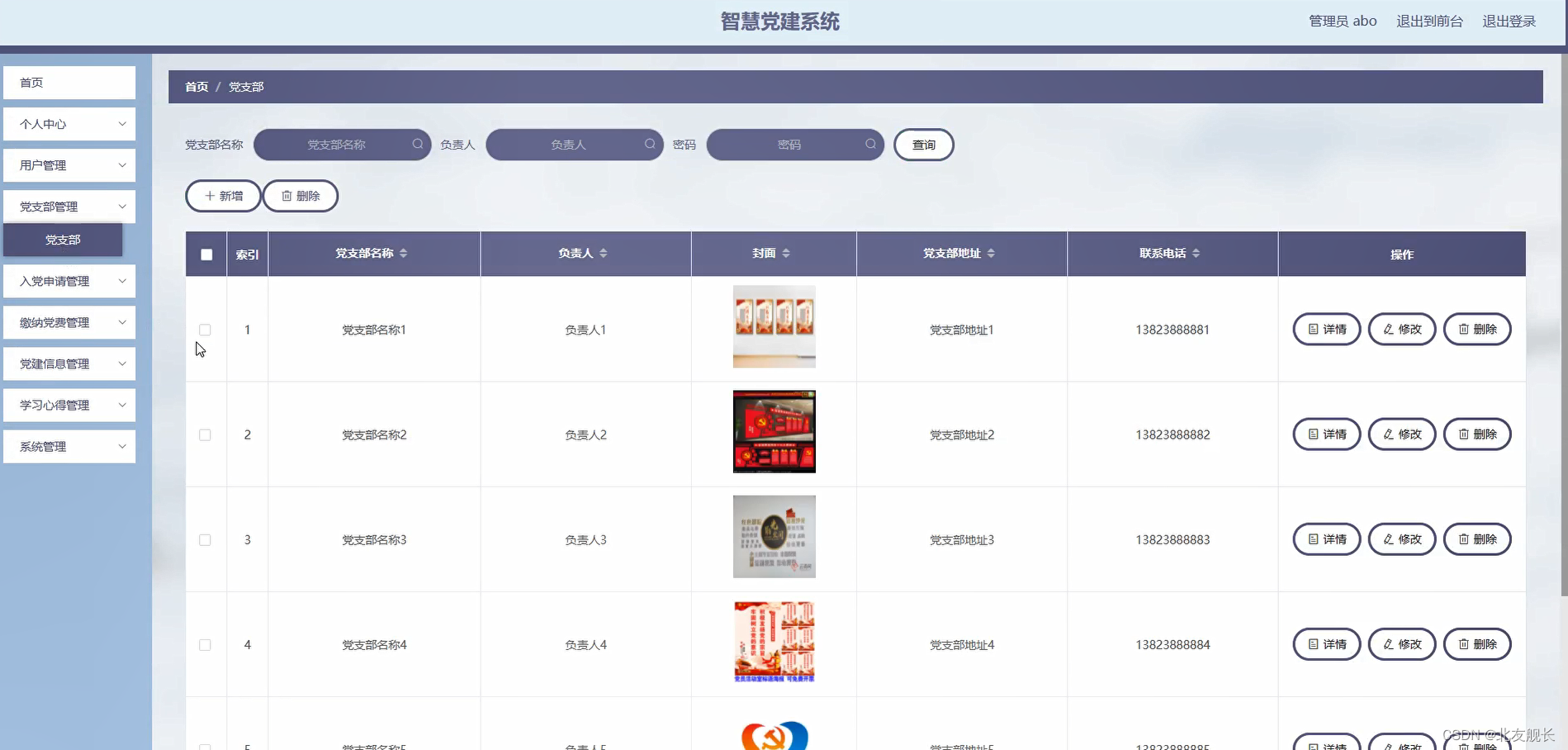1568x750 pixels.
Task: Edit row 党支部名称2 via 修改
Action: click(1402, 434)
